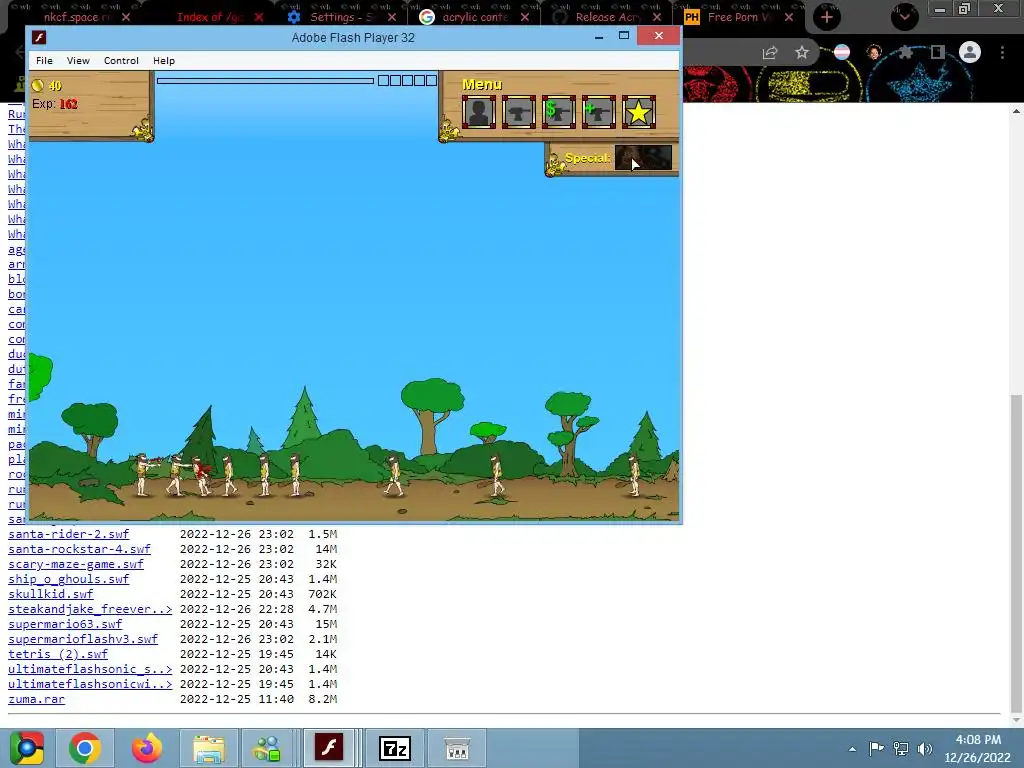Open the train units menu icon
Screen dimensions: 1024x768
[479, 112]
